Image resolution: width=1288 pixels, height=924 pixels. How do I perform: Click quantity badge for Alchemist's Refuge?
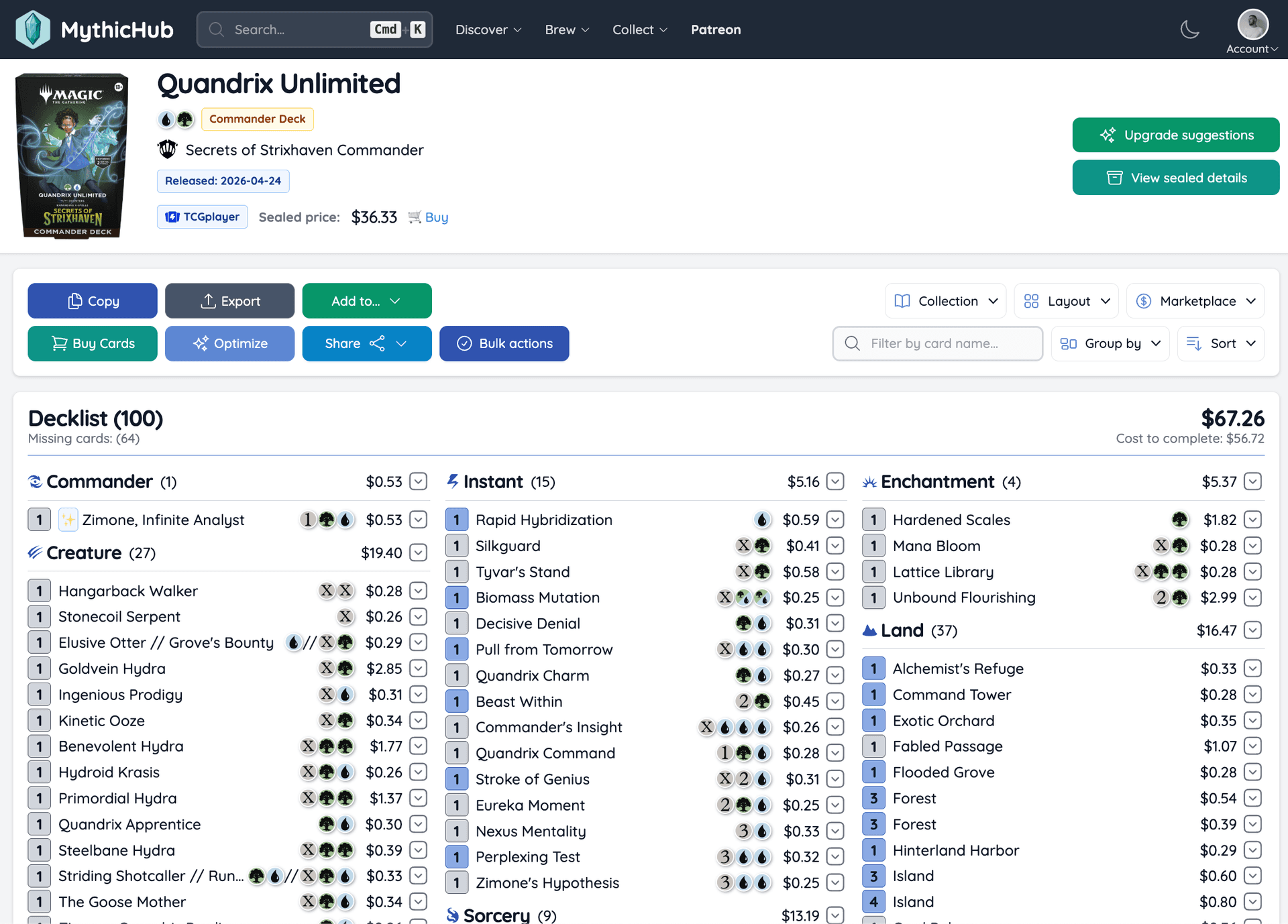tap(873, 669)
